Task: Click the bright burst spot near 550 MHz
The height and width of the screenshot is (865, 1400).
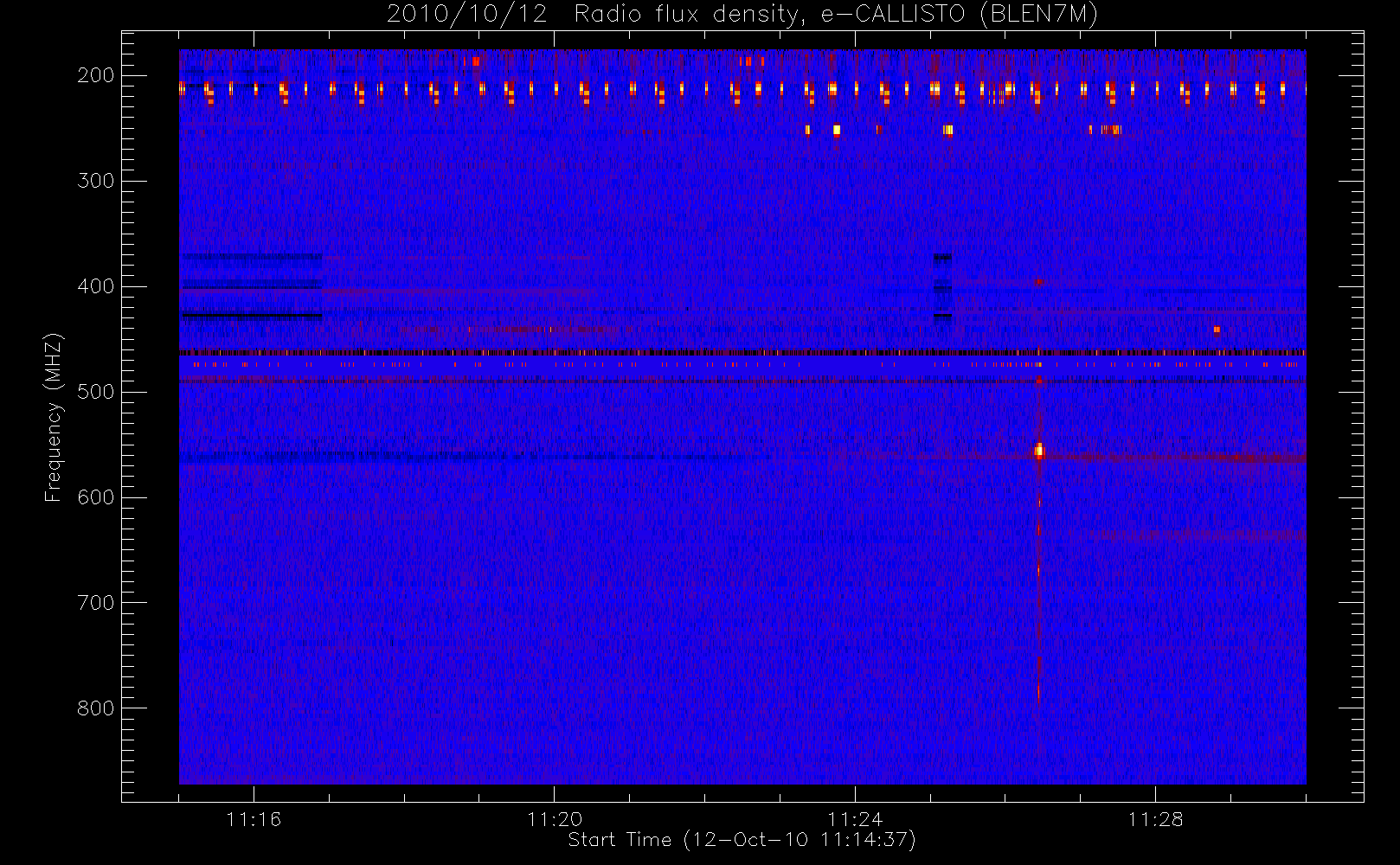Action: click(x=1039, y=451)
